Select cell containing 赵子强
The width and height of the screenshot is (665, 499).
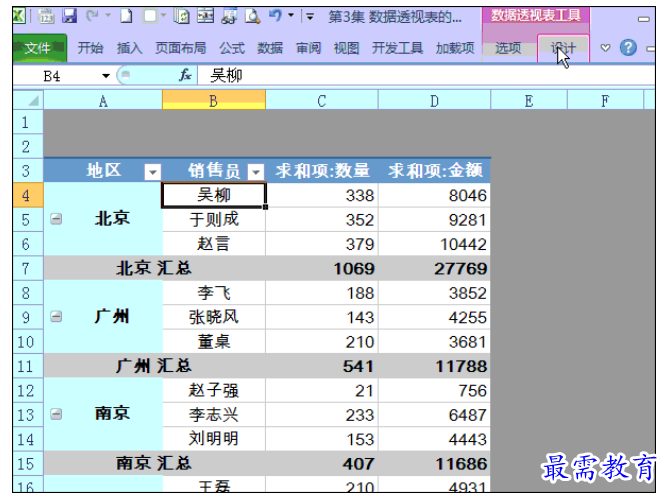coord(214,390)
